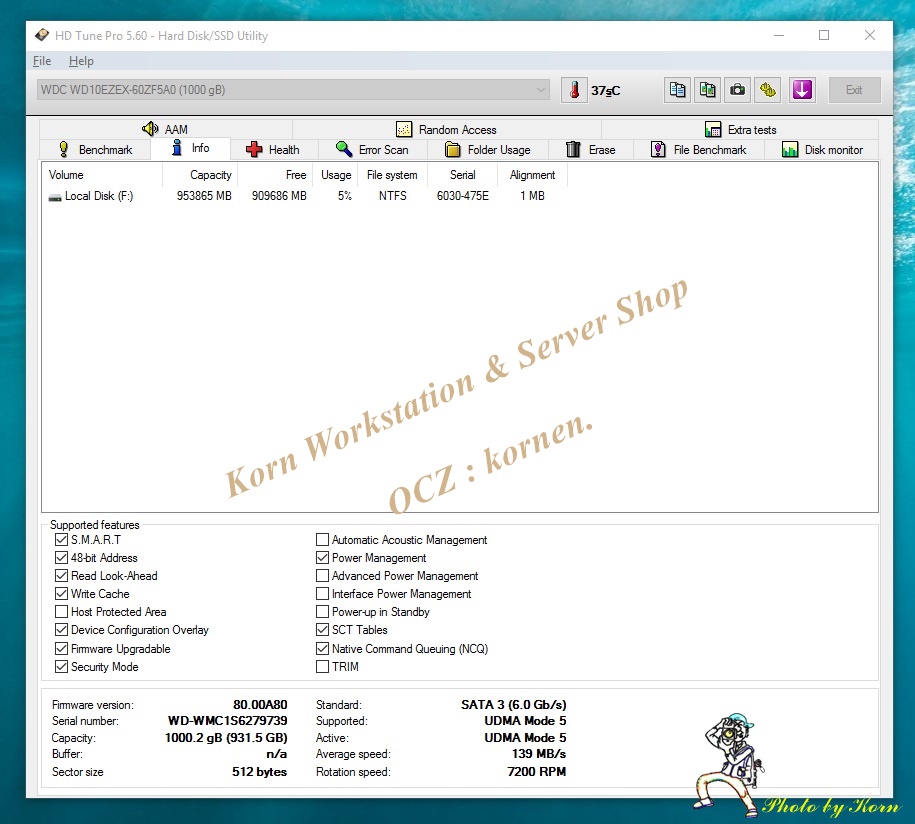Toggle the 48-bit Address checkbox
Image resolution: width=915 pixels, height=824 pixels.
(x=61, y=557)
